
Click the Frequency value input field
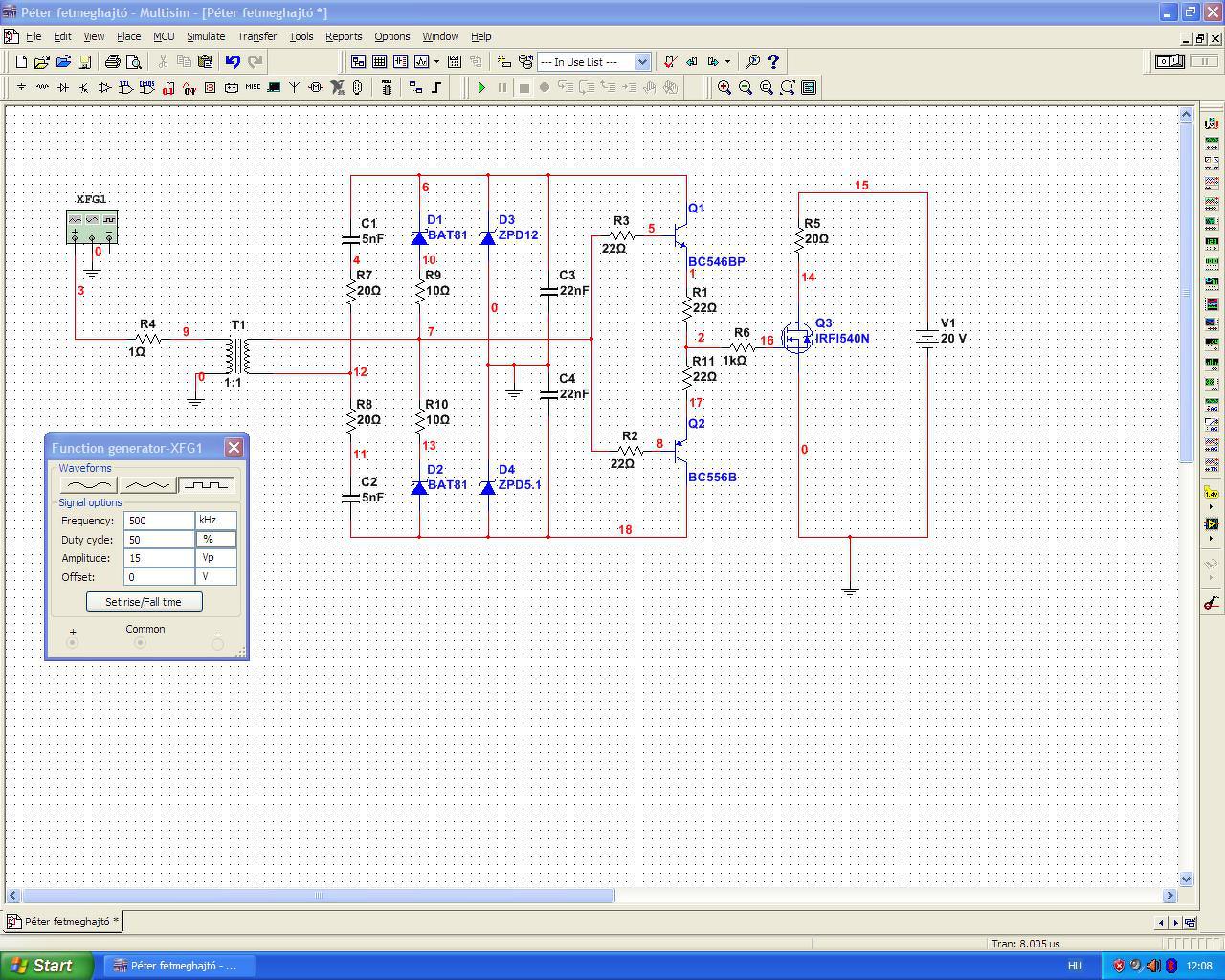[159, 521]
